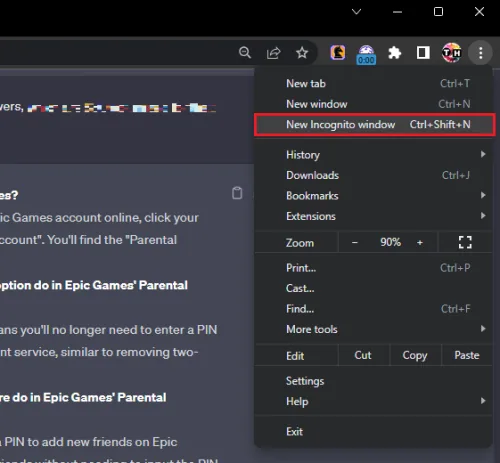500x463 pixels.
Task: Increase zoom with the plus button
Action: click(x=420, y=242)
